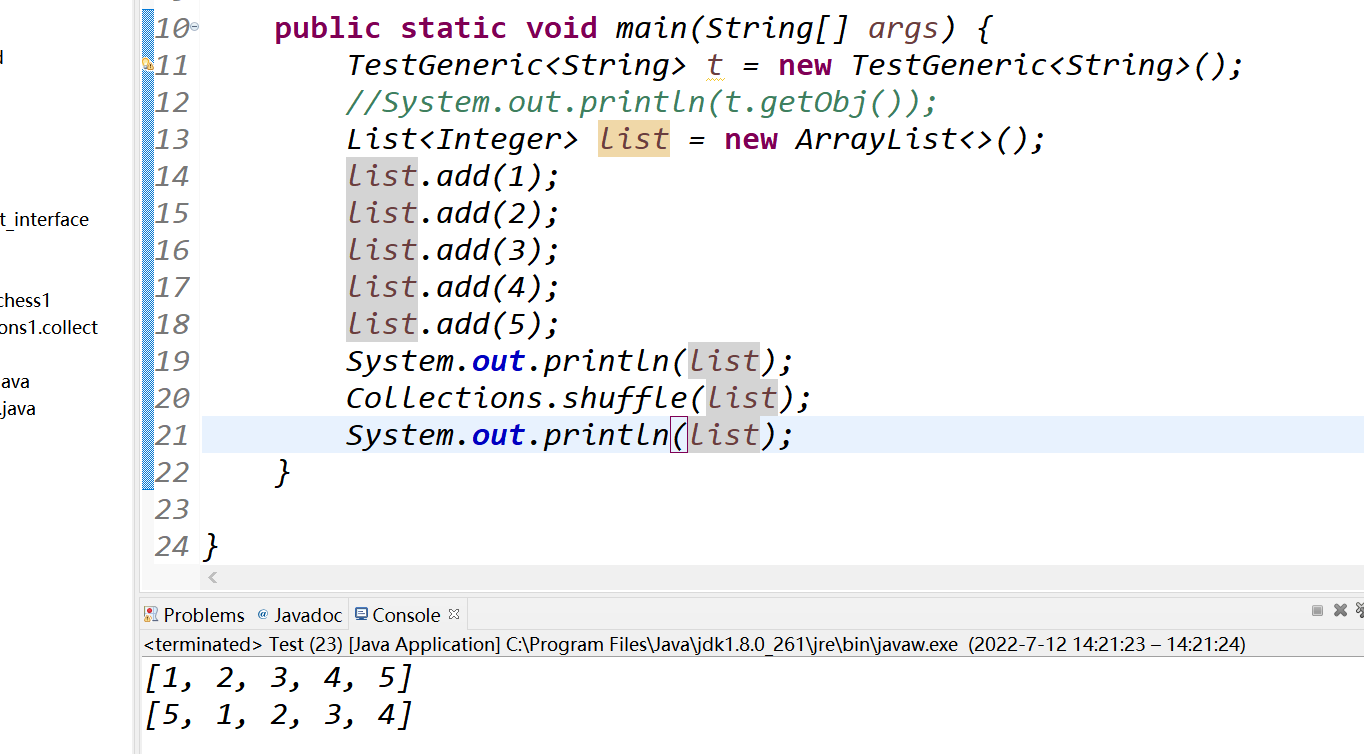Click line number 24 in the gutter

pos(172,546)
